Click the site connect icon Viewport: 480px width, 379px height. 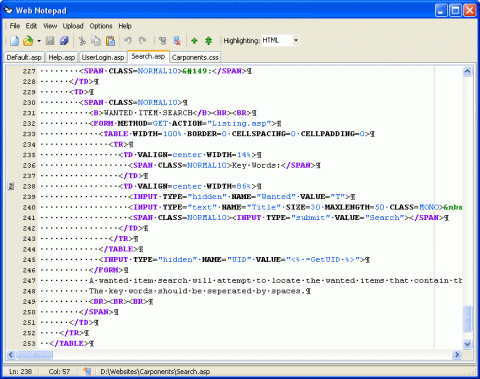pyautogui.click(x=163, y=41)
